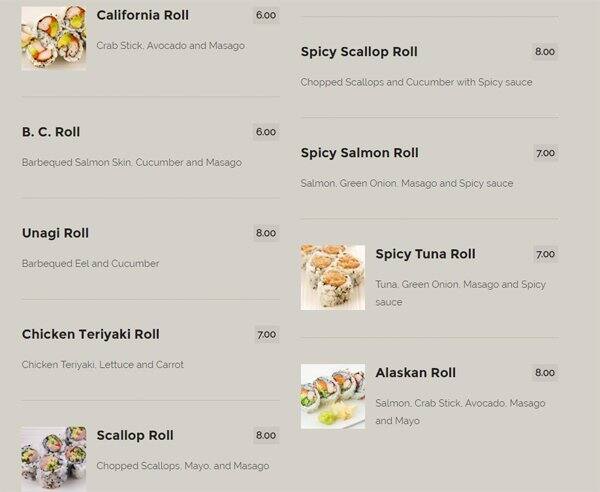Image resolution: width=600 pixels, height=492 pixels.
Task: Click the B. C. Roll 6.00 price tag
Action: click(x=266, y=132)
